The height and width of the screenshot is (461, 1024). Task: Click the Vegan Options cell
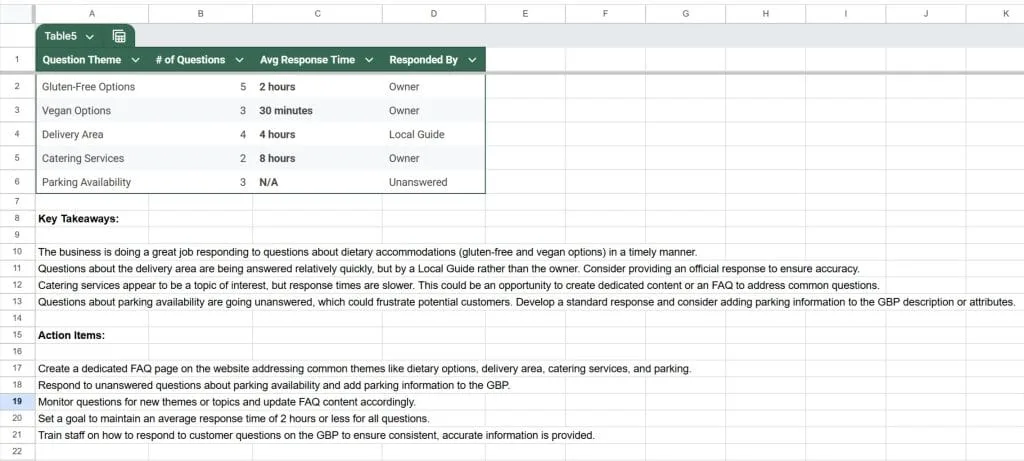[92, 111]
